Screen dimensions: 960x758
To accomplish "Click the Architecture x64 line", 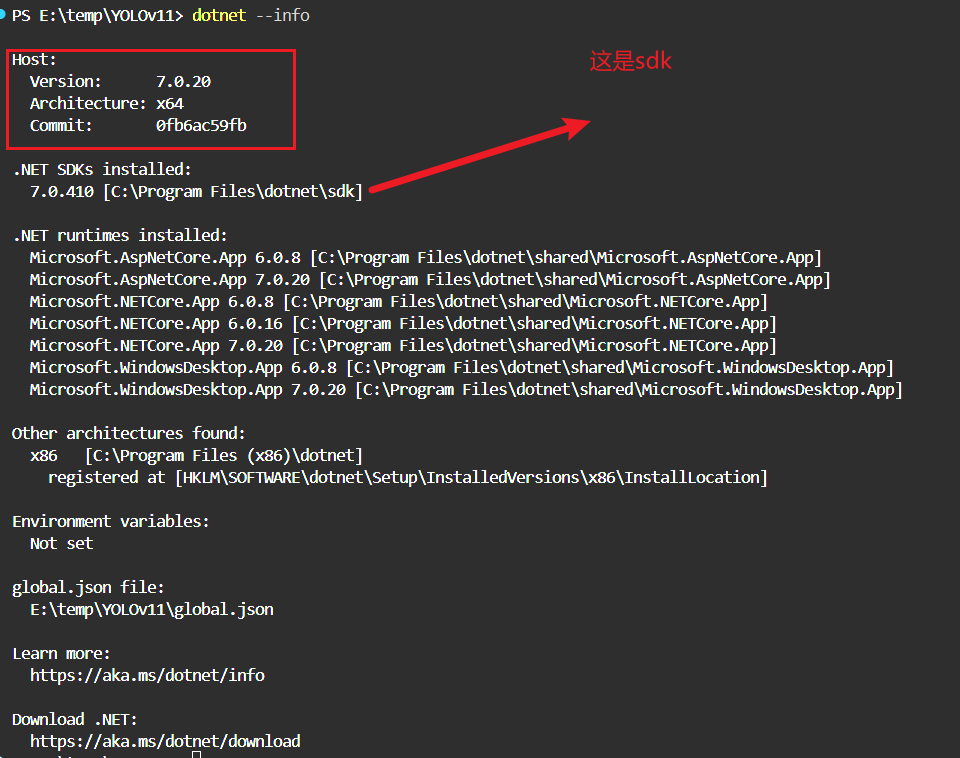I will coord(106,104).
